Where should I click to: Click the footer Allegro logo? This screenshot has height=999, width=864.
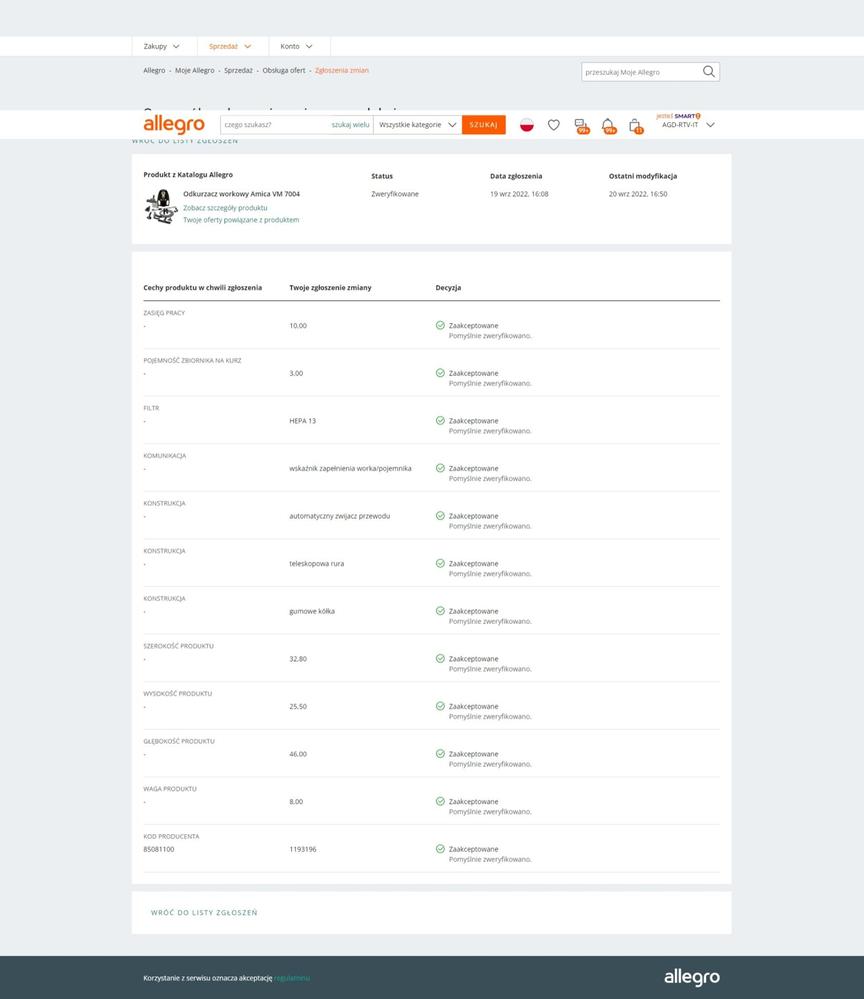pyautogui.click(x=691, y=977)
